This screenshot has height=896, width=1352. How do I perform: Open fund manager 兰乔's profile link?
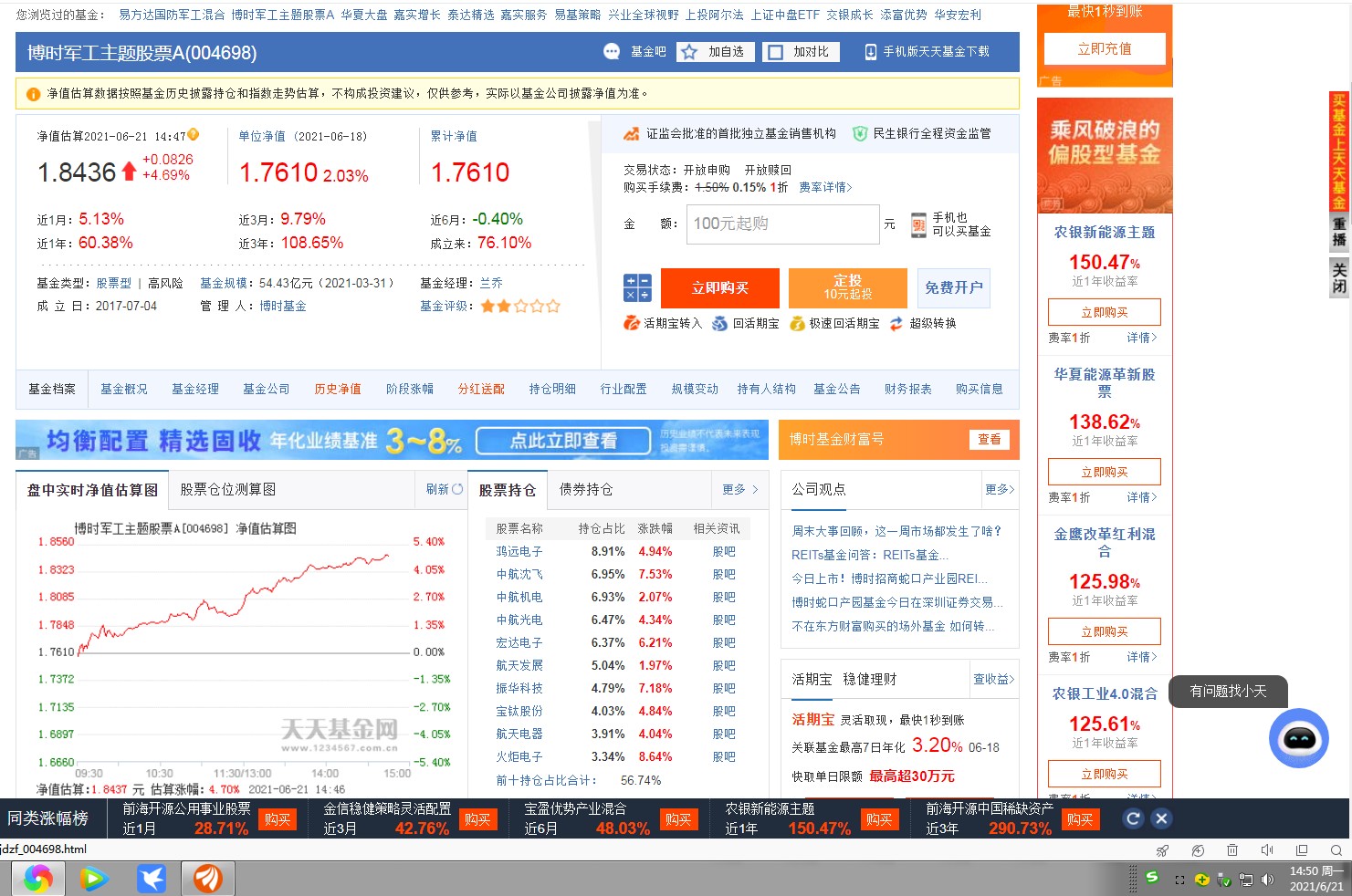coord(491,283)
